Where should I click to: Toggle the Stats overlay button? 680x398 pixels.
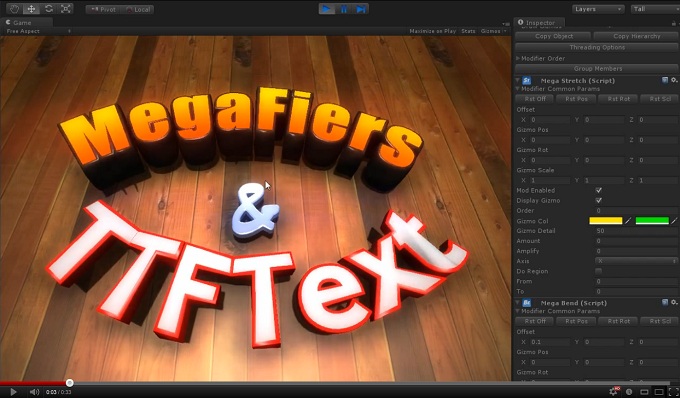coord(468,31)
